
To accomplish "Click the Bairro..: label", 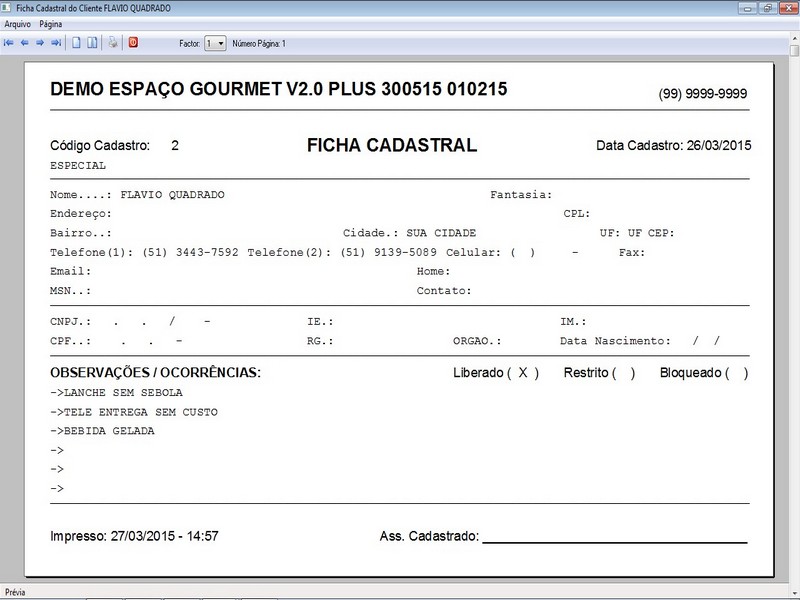I will (x=81, y=233).
